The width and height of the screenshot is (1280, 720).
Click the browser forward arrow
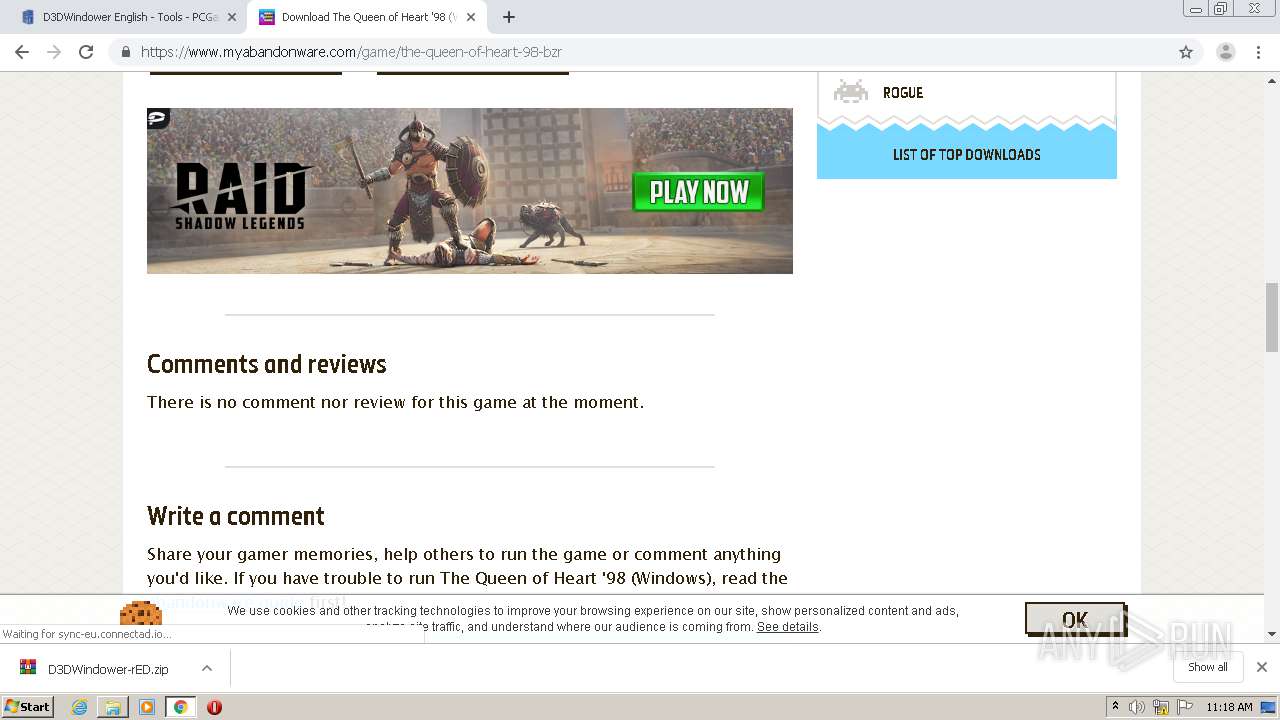(x=54, y=52)
